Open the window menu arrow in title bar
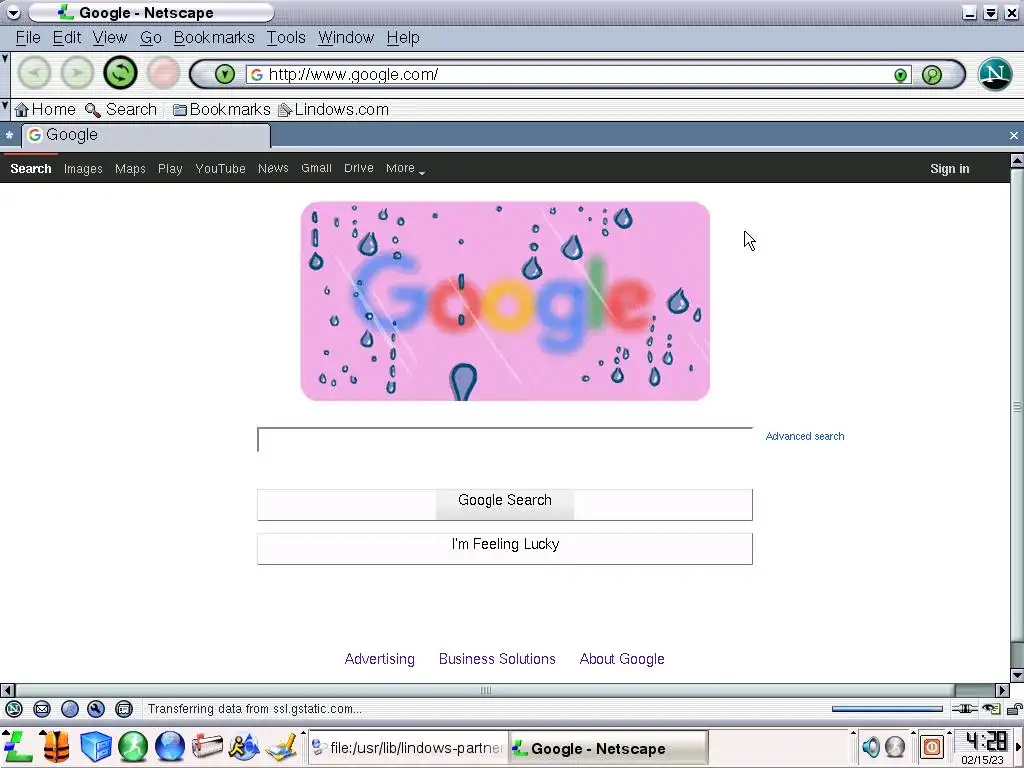The height and width of the screenshot is (768, 1024). click(13, 12)
